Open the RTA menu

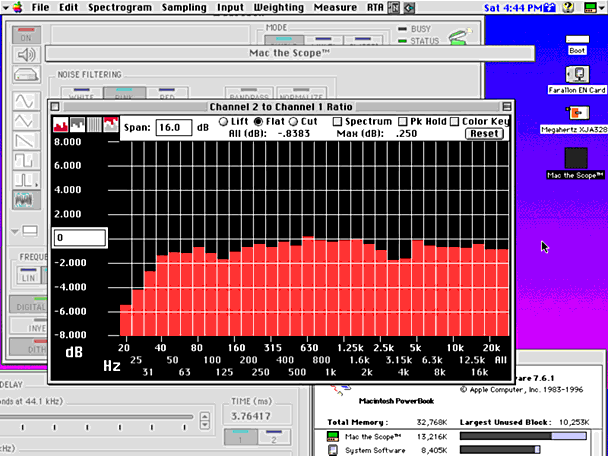[375, 7]
